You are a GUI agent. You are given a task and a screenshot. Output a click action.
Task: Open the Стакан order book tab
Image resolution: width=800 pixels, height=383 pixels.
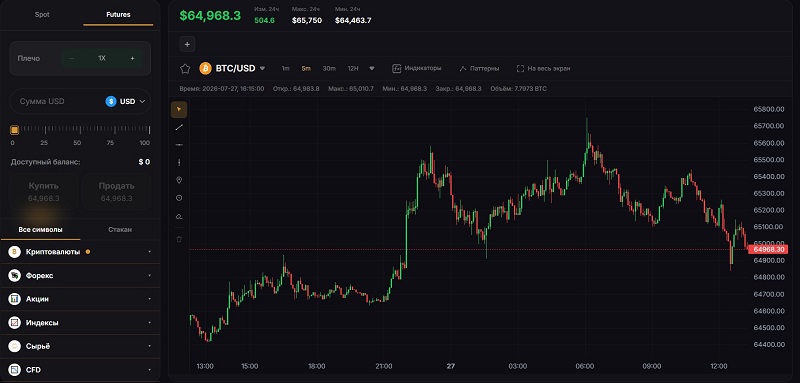(120, 229)
